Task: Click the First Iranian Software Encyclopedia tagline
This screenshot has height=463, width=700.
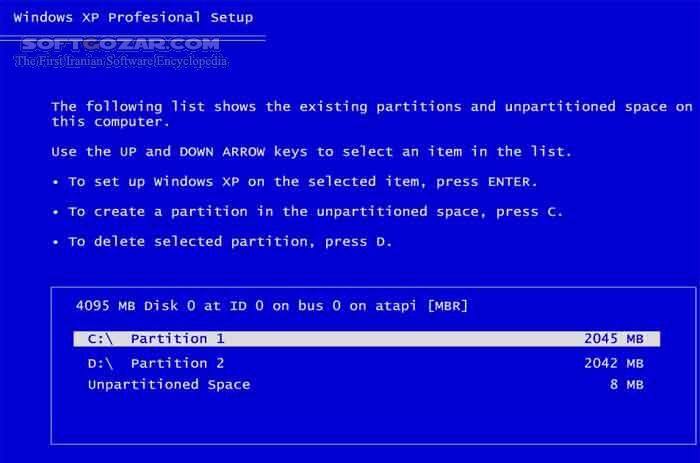Action: click(x=121, y=61)
